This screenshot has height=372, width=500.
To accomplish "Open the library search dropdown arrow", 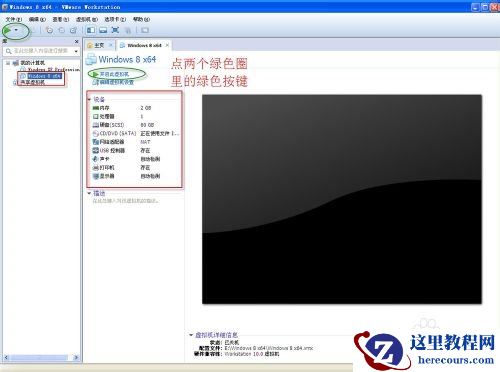I will pyautogui.click(x=76, y=51).
